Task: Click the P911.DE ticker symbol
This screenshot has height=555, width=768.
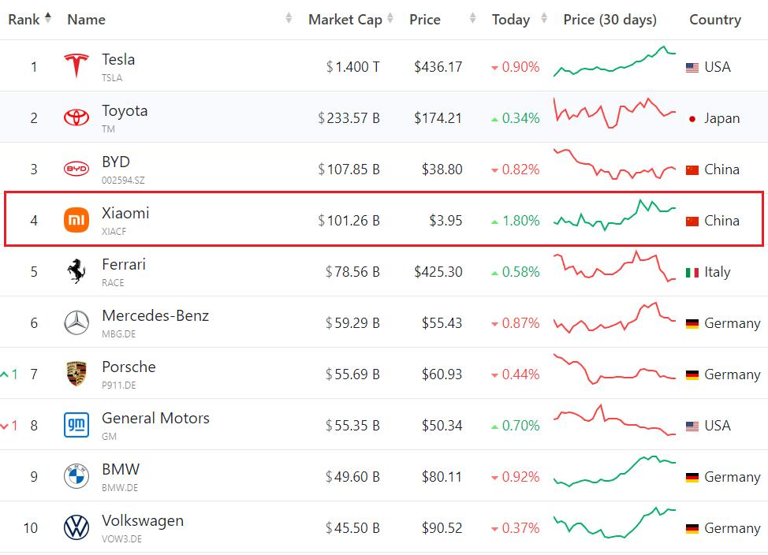Action: [x=119, y=385]
